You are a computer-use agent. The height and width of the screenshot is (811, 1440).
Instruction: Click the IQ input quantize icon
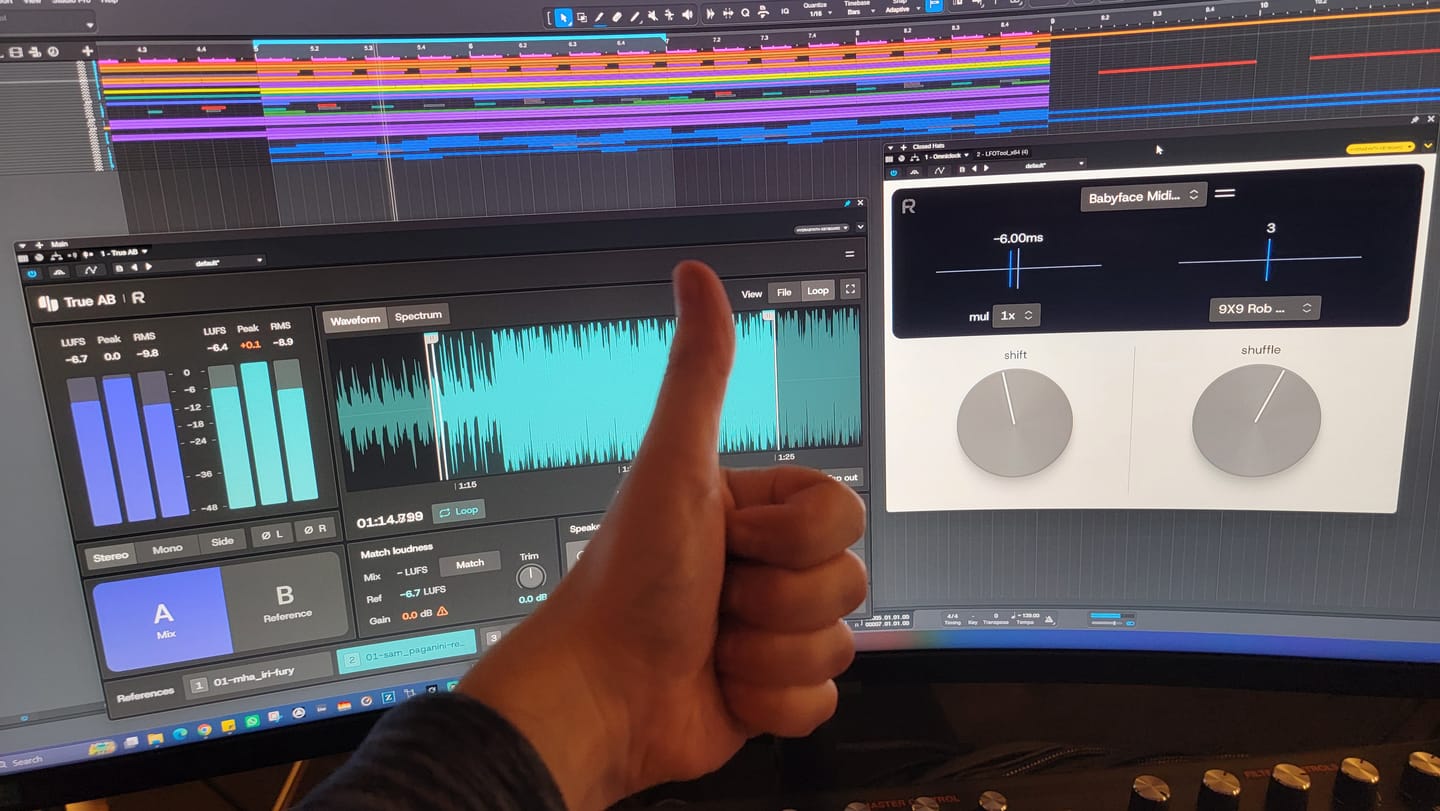coord(784,12)
